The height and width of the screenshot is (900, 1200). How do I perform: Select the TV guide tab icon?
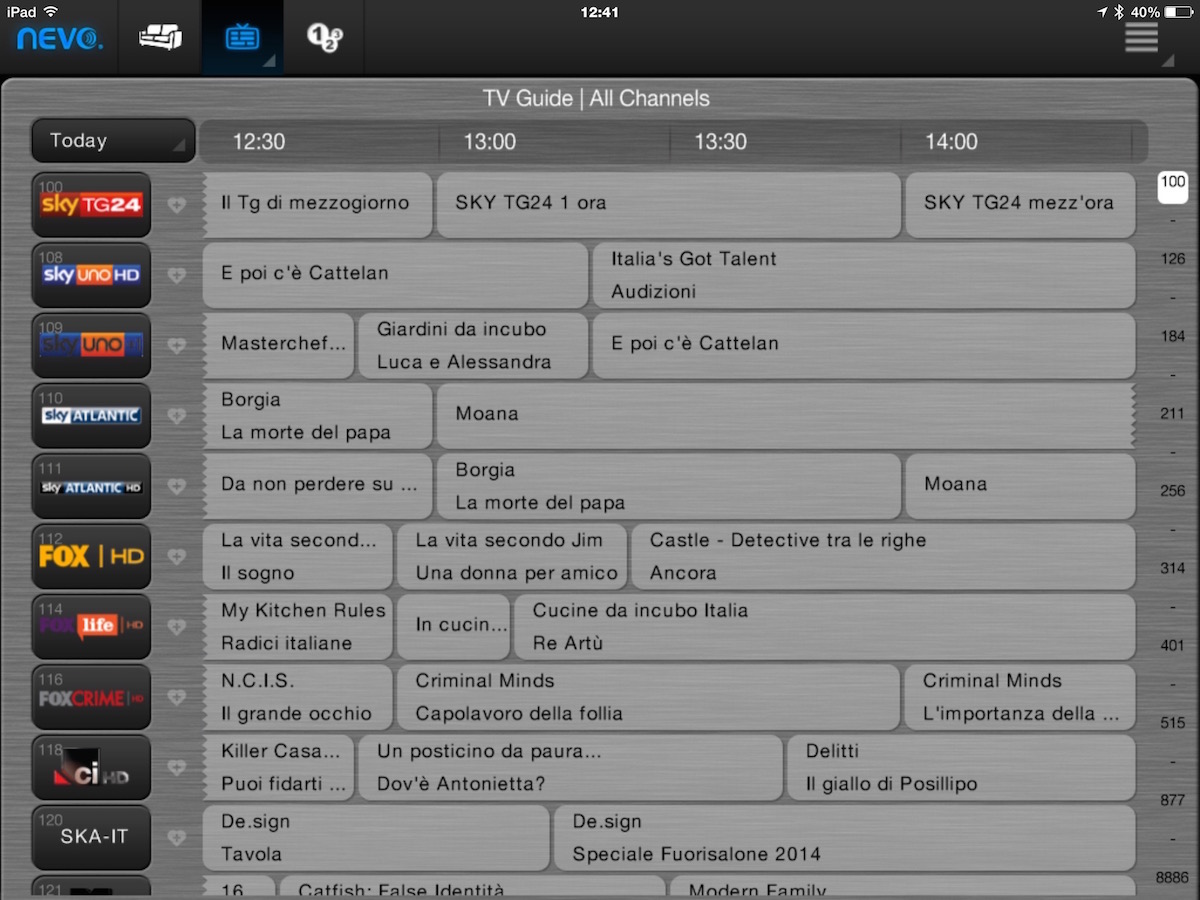coord(242,38)
